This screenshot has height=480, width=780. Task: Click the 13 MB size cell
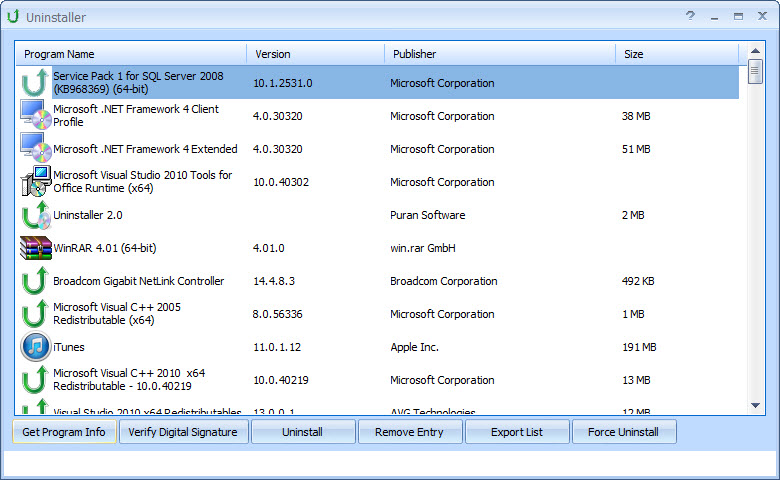tap(636, 380)
